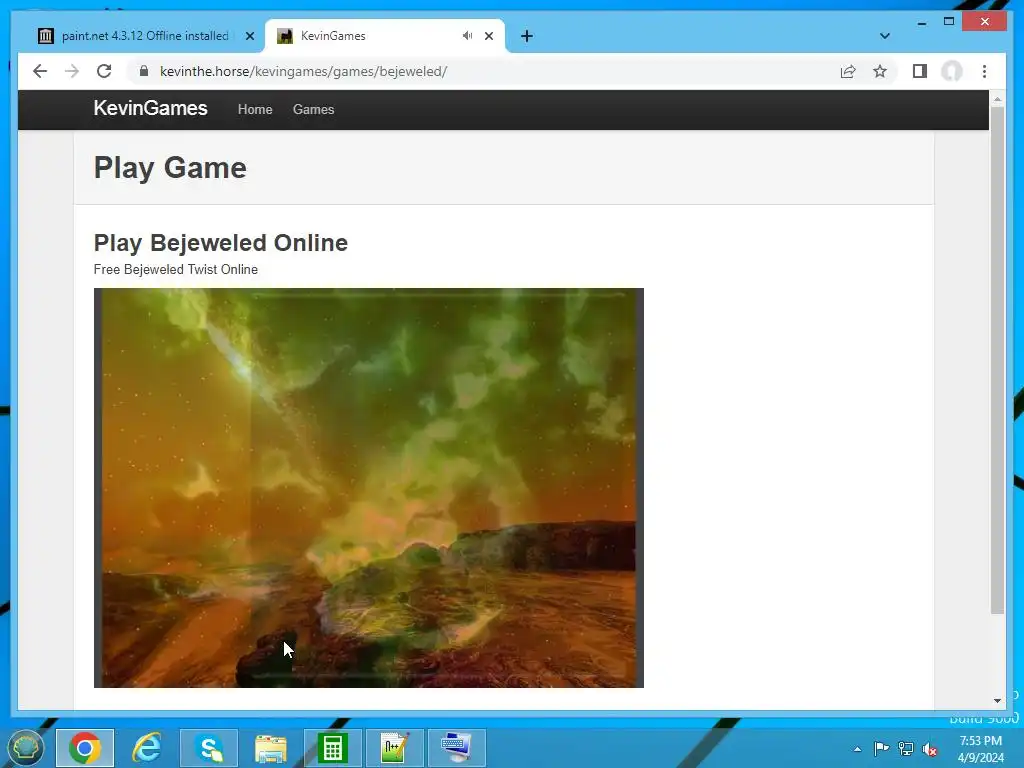This screenshot has width=1024, height=768.
Task: Switch to the paint.net 4.3.12 tab
Action: (145, 36)
